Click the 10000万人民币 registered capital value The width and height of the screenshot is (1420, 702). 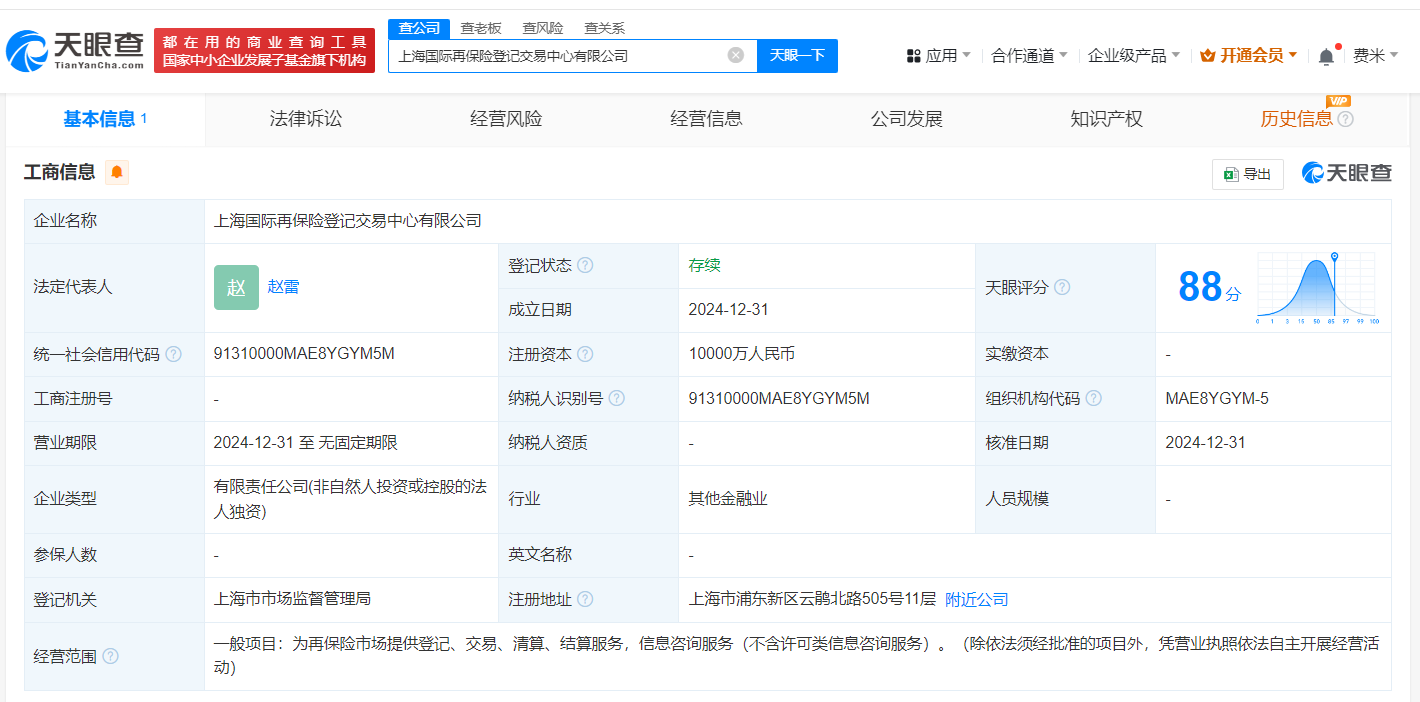pyautogui.click(x=742, y=354)
